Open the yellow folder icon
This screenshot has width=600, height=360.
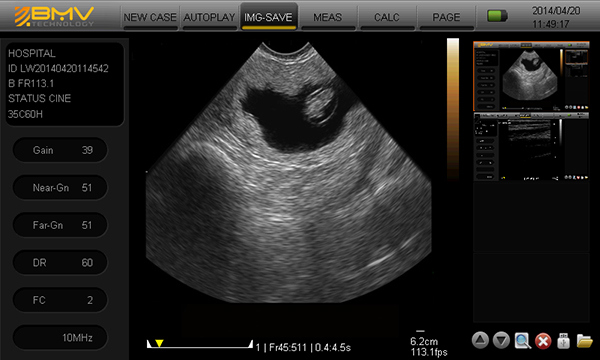(x=584, y=340)
